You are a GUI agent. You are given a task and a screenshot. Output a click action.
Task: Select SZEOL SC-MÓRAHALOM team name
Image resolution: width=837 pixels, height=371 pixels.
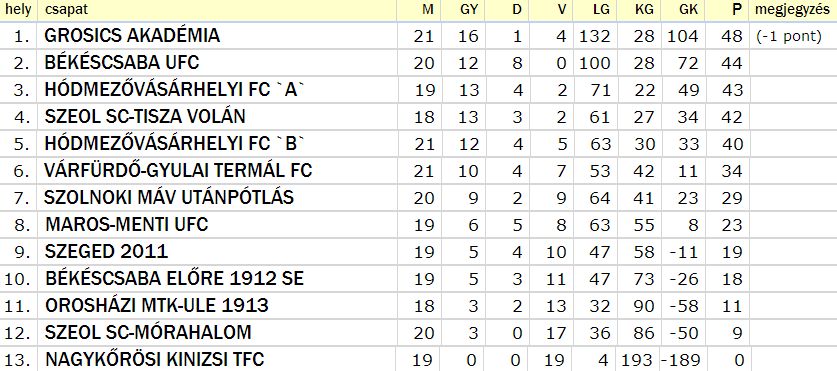pyautogui.click(x=148, y=333)
